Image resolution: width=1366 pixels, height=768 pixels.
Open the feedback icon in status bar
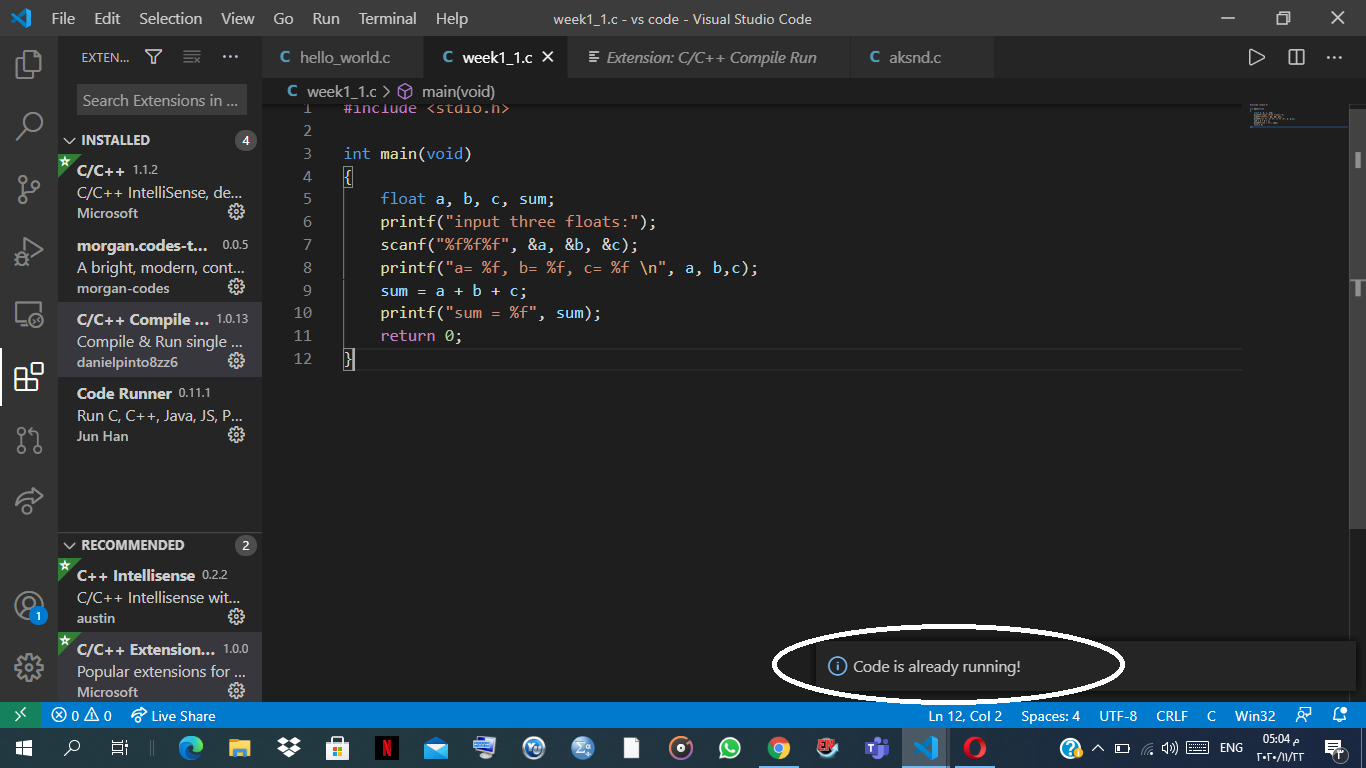pos(1303,716)
